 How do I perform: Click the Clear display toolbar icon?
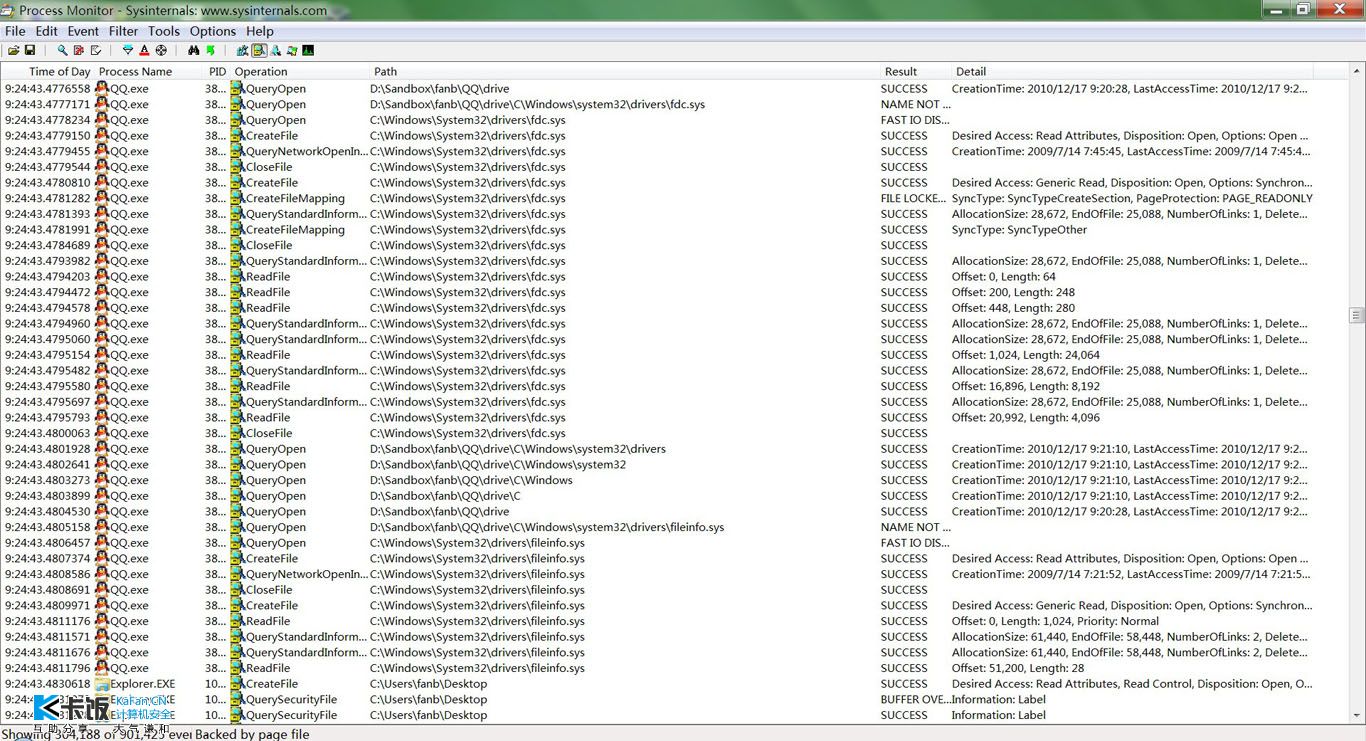click(96, 50)
